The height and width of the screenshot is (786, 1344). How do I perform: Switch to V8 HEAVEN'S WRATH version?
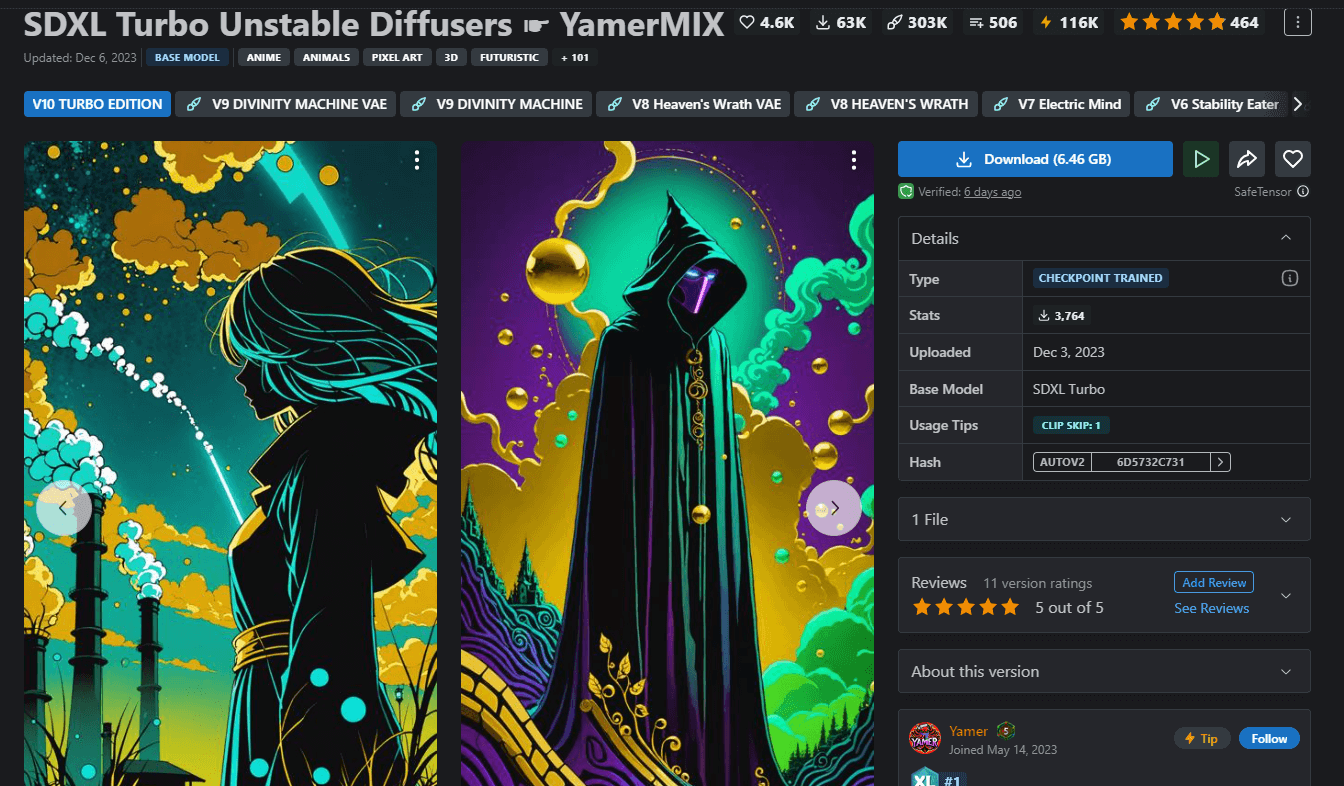pos(887,104)
